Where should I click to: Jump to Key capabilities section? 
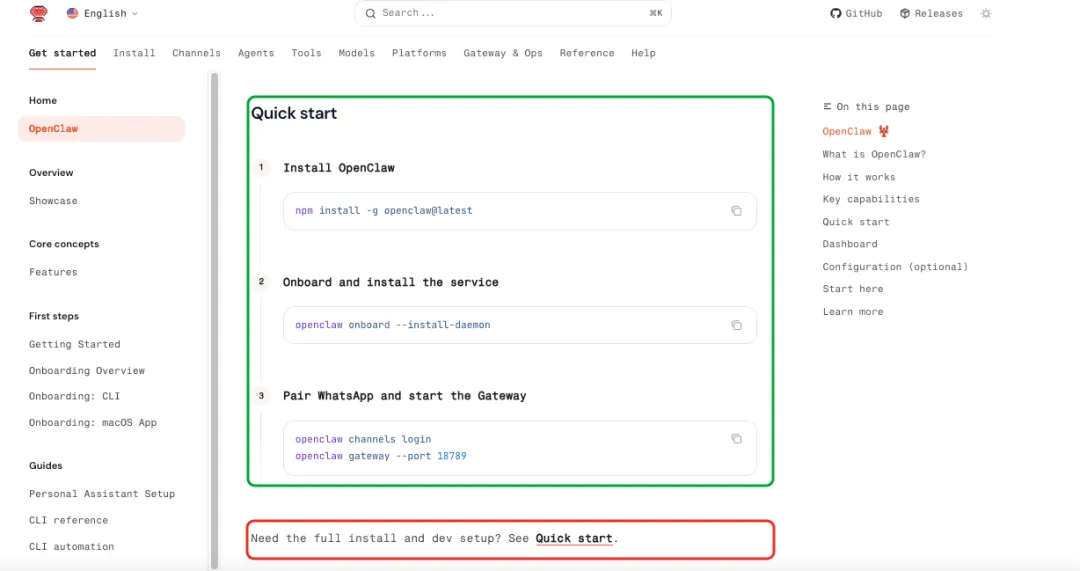point(870,199)
